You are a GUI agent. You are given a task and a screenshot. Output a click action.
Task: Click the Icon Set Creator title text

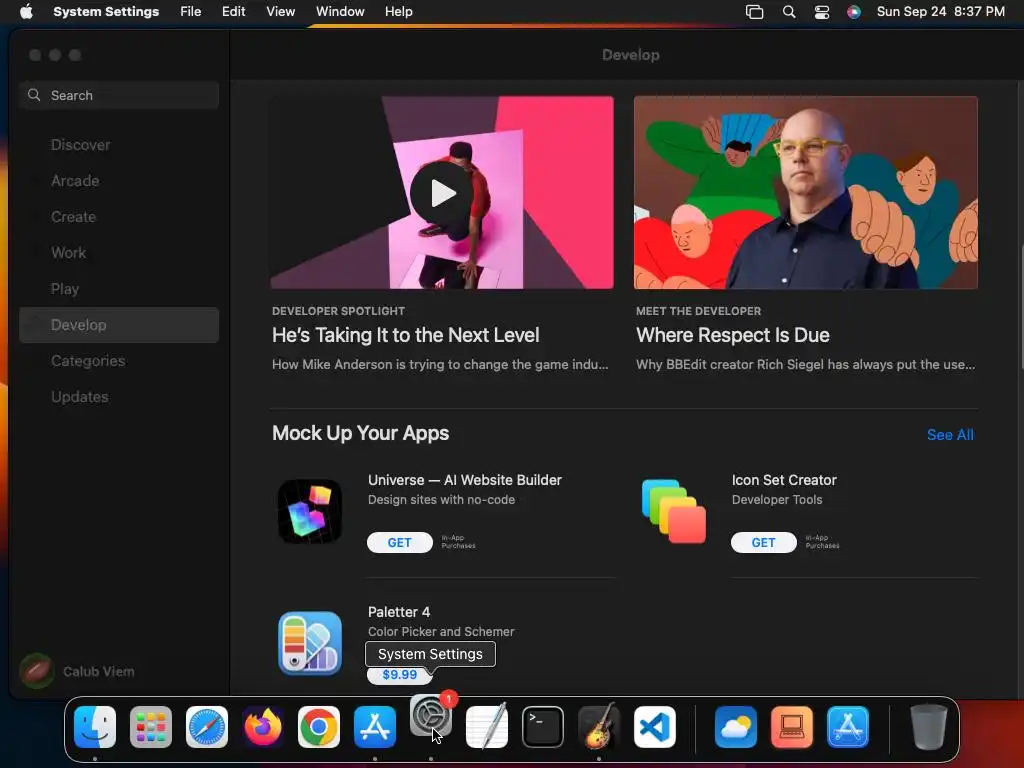tap(784, 480)
